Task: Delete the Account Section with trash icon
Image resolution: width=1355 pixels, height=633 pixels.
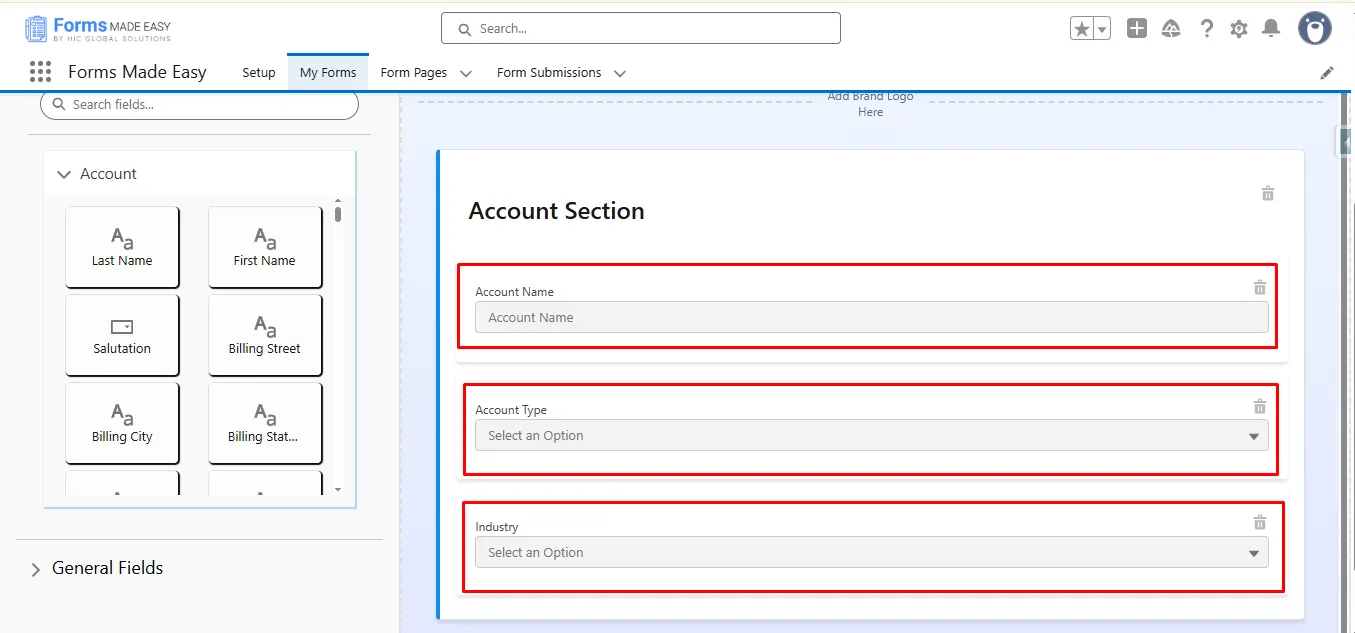Action: (x=1268, y=193)
